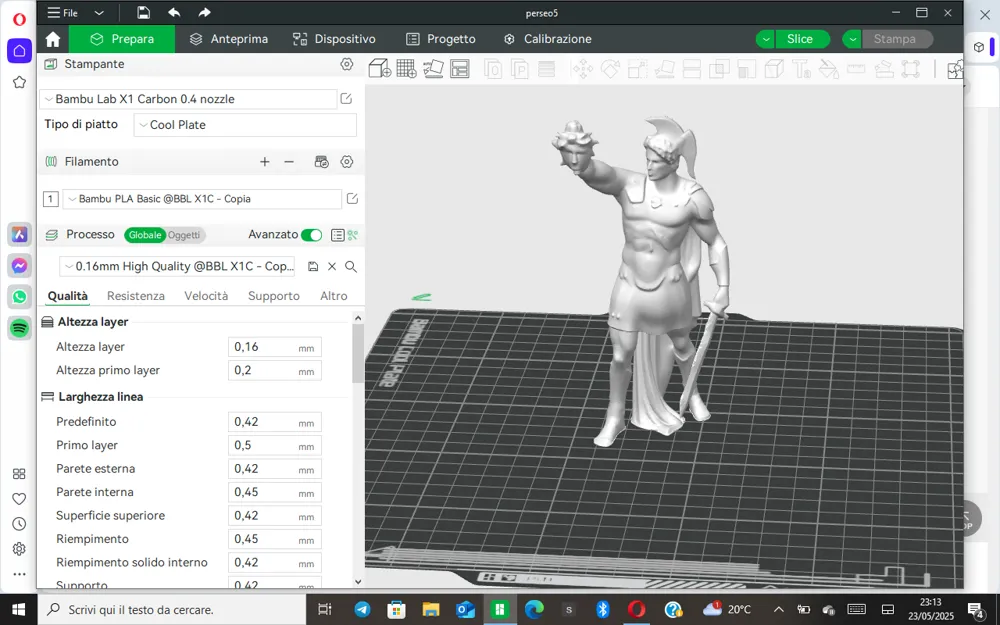Open printer settings gear in Stampante

pyautogui.click(x=346, y=64)
